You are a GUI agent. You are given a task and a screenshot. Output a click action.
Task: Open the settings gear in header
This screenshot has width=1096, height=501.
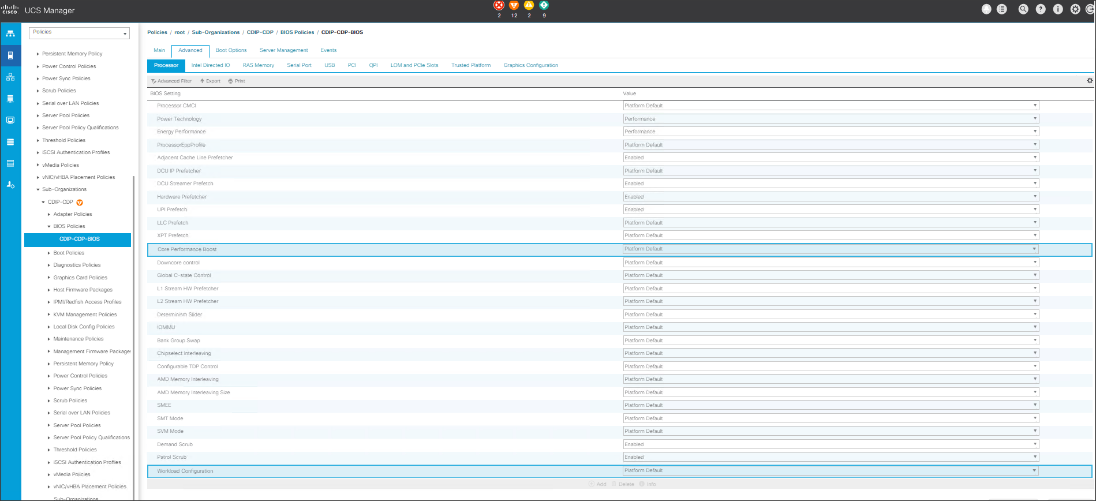(1075, 9)
